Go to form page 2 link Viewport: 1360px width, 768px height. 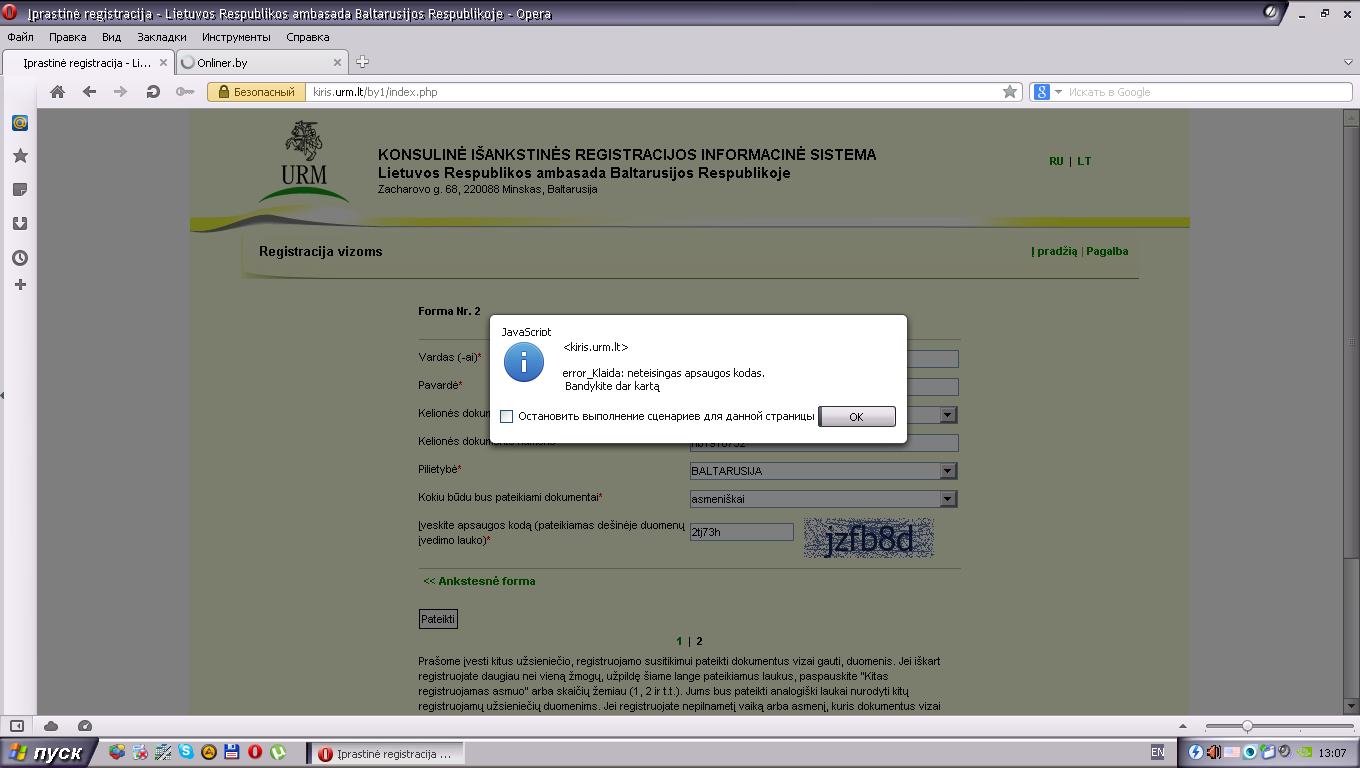pos(699,641)
